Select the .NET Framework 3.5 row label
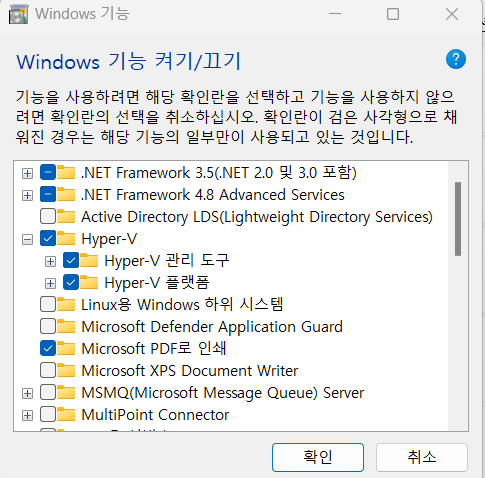 219,173
